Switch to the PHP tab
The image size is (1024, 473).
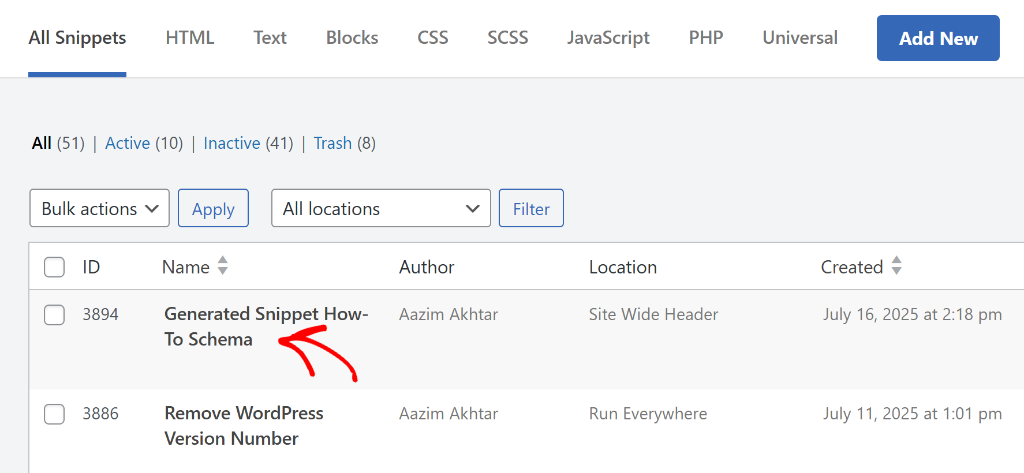706,38
